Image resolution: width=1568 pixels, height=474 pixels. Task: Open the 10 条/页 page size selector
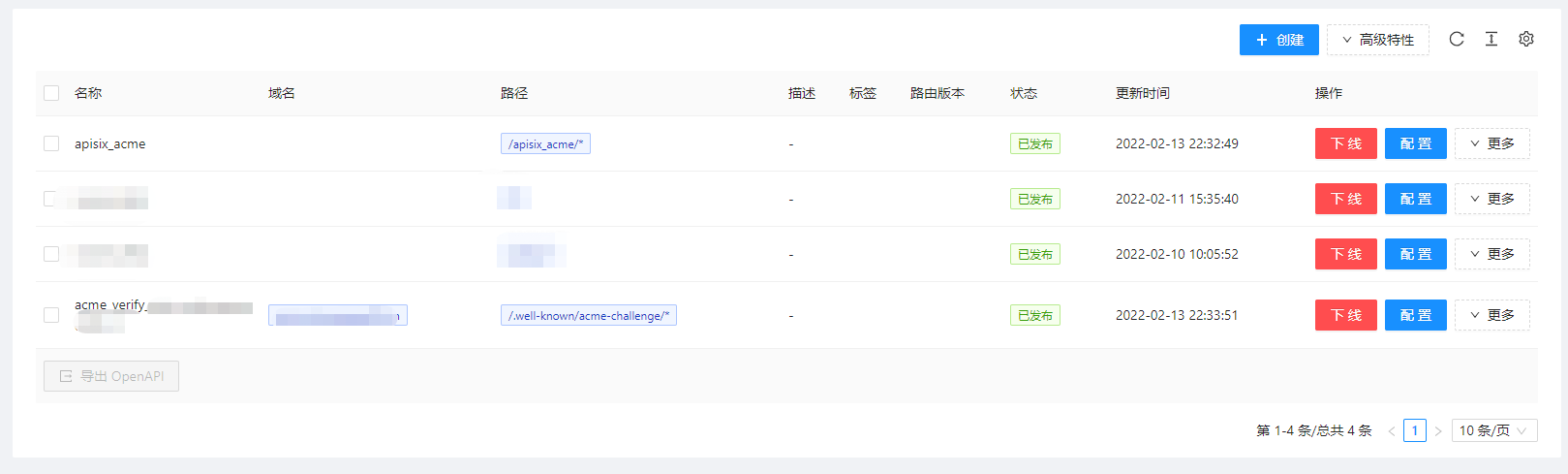click(1493, 430)
